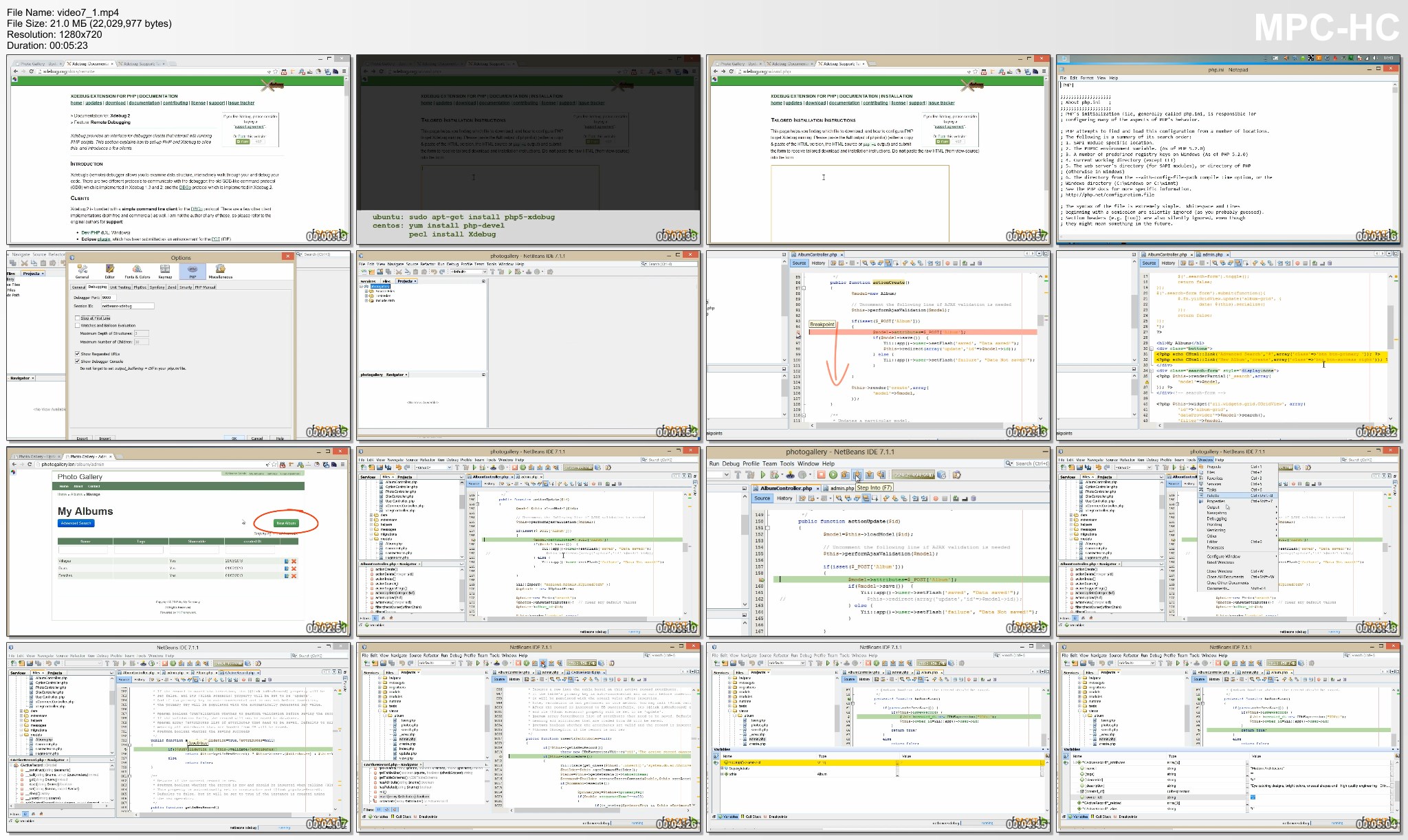Open Debug menu in 00:03:29 frame
Screen dimensions: 1408x840
click(731, 463)
